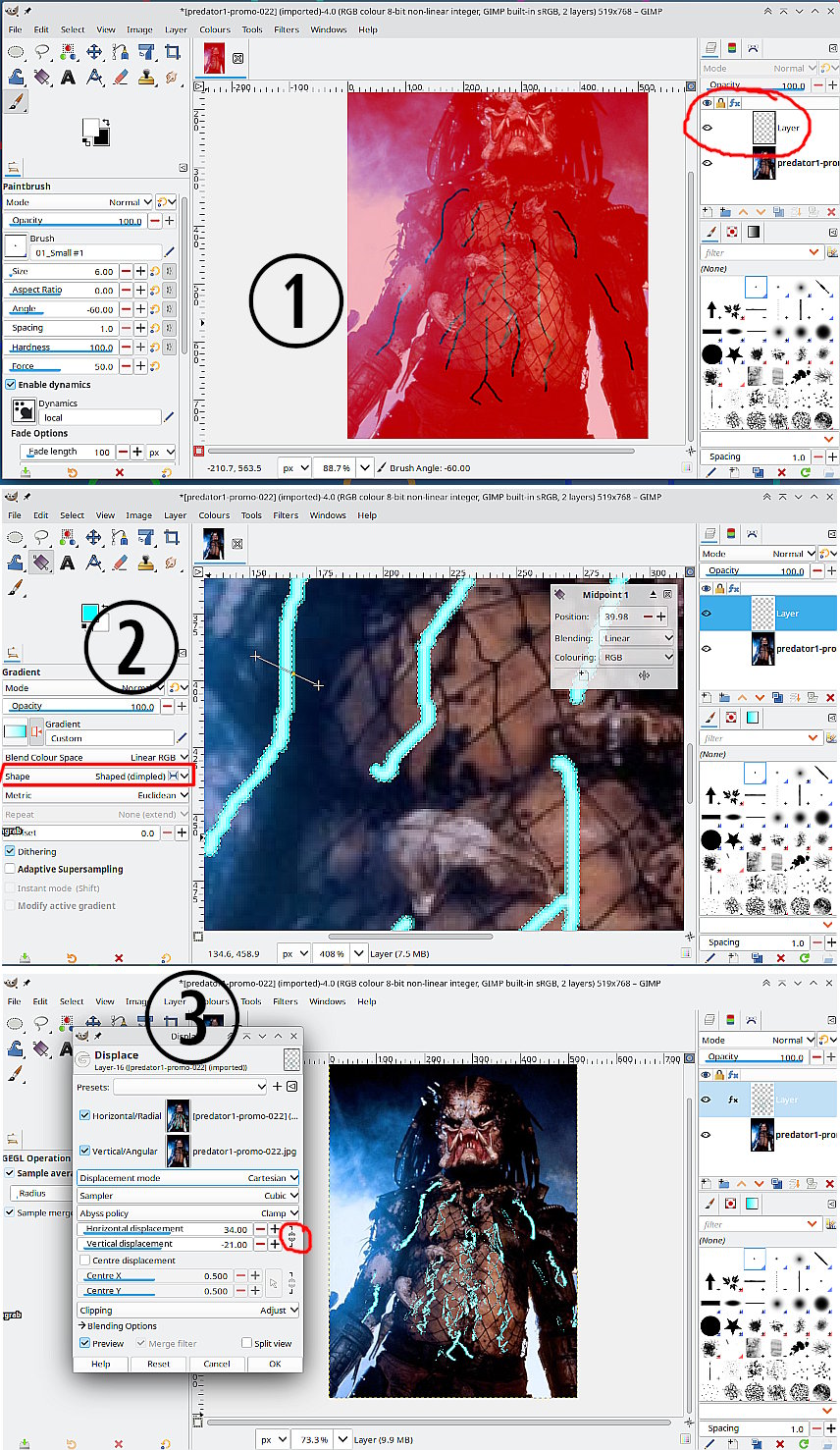Open Displacement mode 'Cartesian' dropdown
The height and width of the screenshot is (1450, 840).
tap(188, 1178)
